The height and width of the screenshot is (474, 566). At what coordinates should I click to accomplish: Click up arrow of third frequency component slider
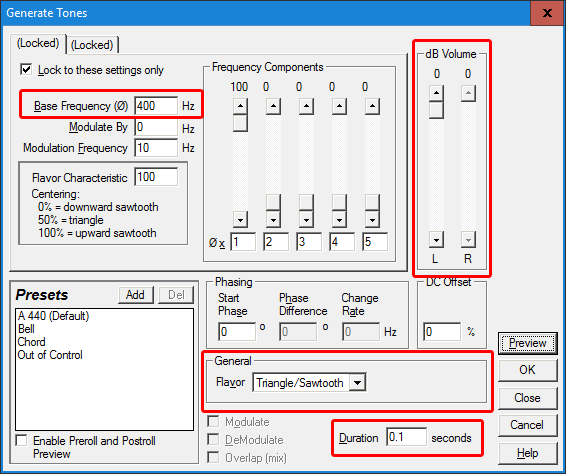point(306,106)
